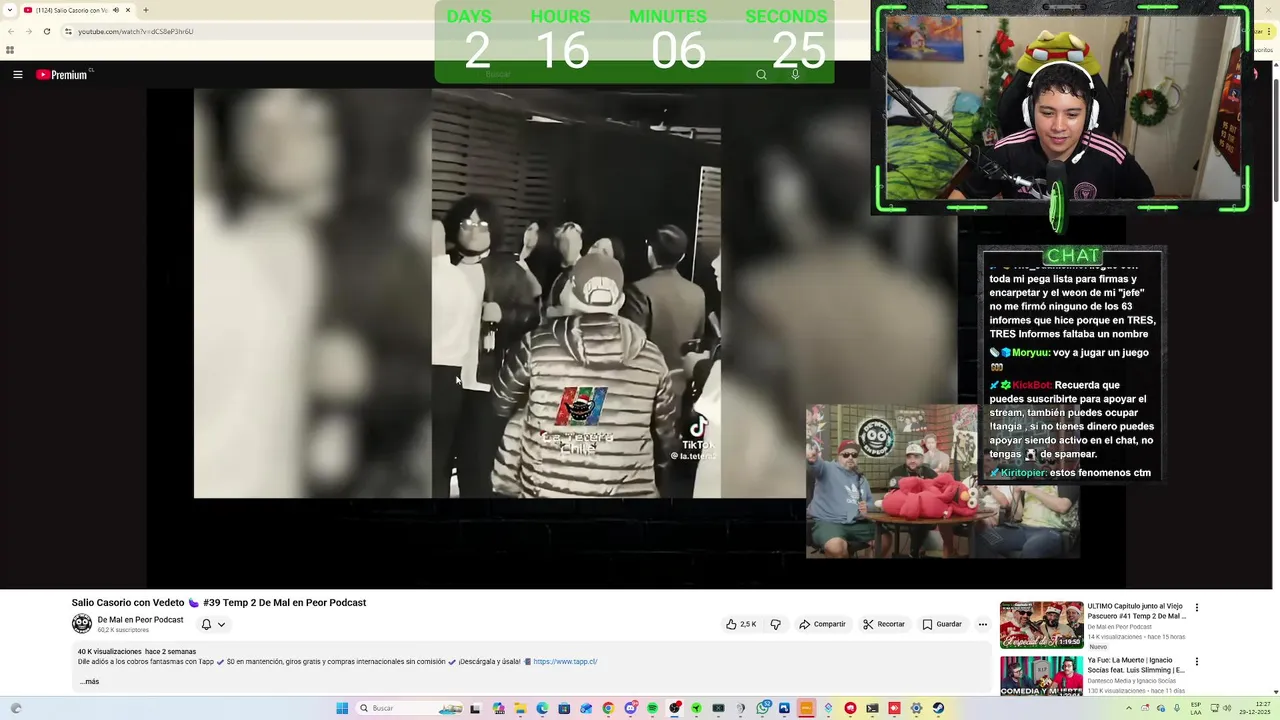Open Ya Fue: La Muerte recommended thumbnail
Screen dimensions: 1280x720
coord(1041,676)
